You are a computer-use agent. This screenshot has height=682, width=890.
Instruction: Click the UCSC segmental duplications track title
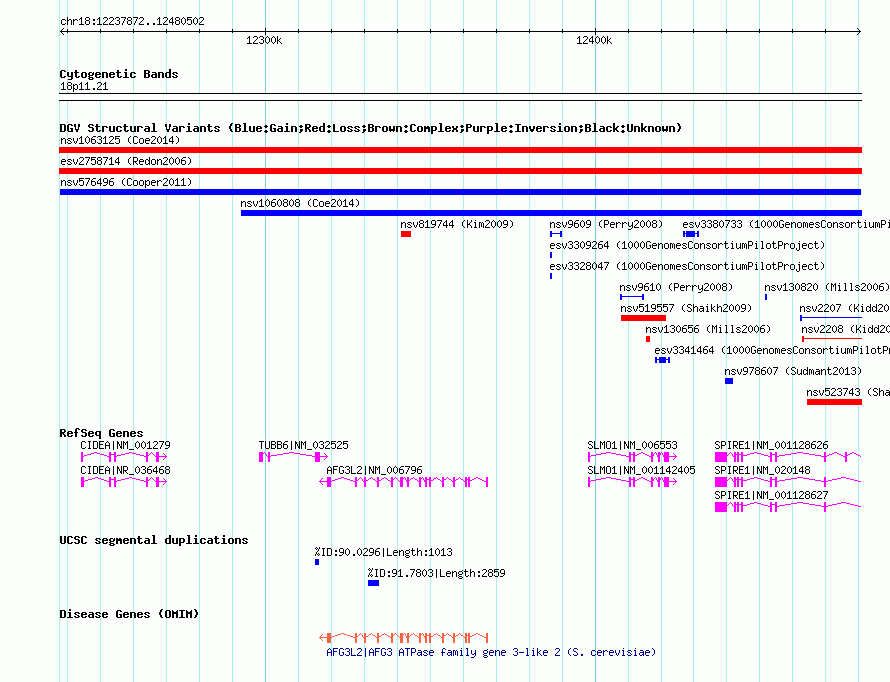(x=154, y=540)
